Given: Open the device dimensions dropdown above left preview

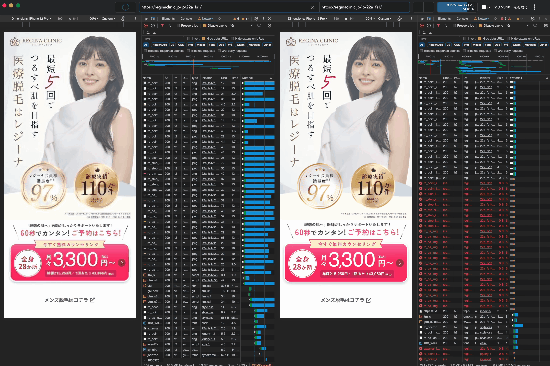Looking at the screenshot, I should tap(31, 18).
